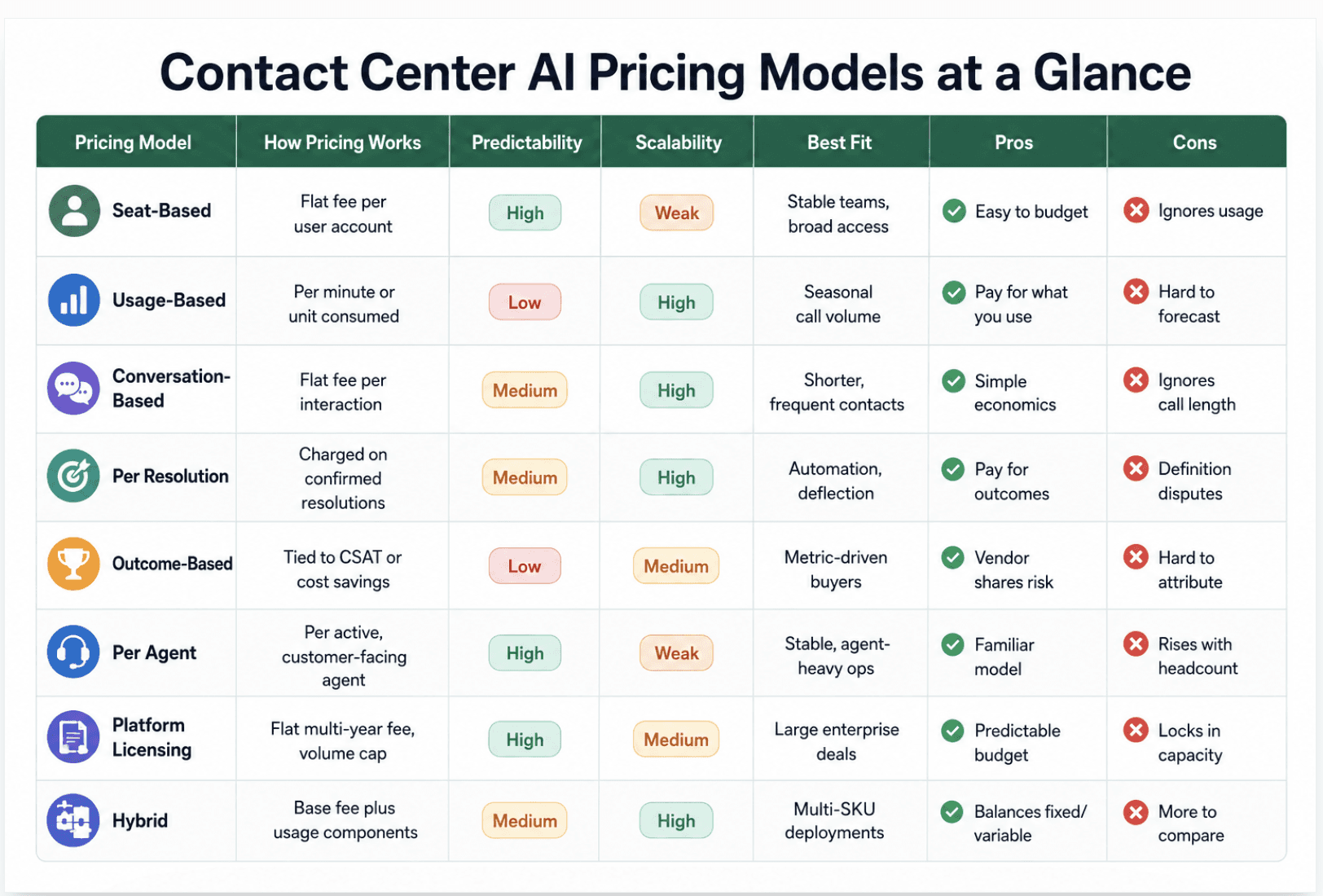This screenshot has width=1323, height=896.
Task: Click red X beside Ignores usage
Action: coord(1136,210)
